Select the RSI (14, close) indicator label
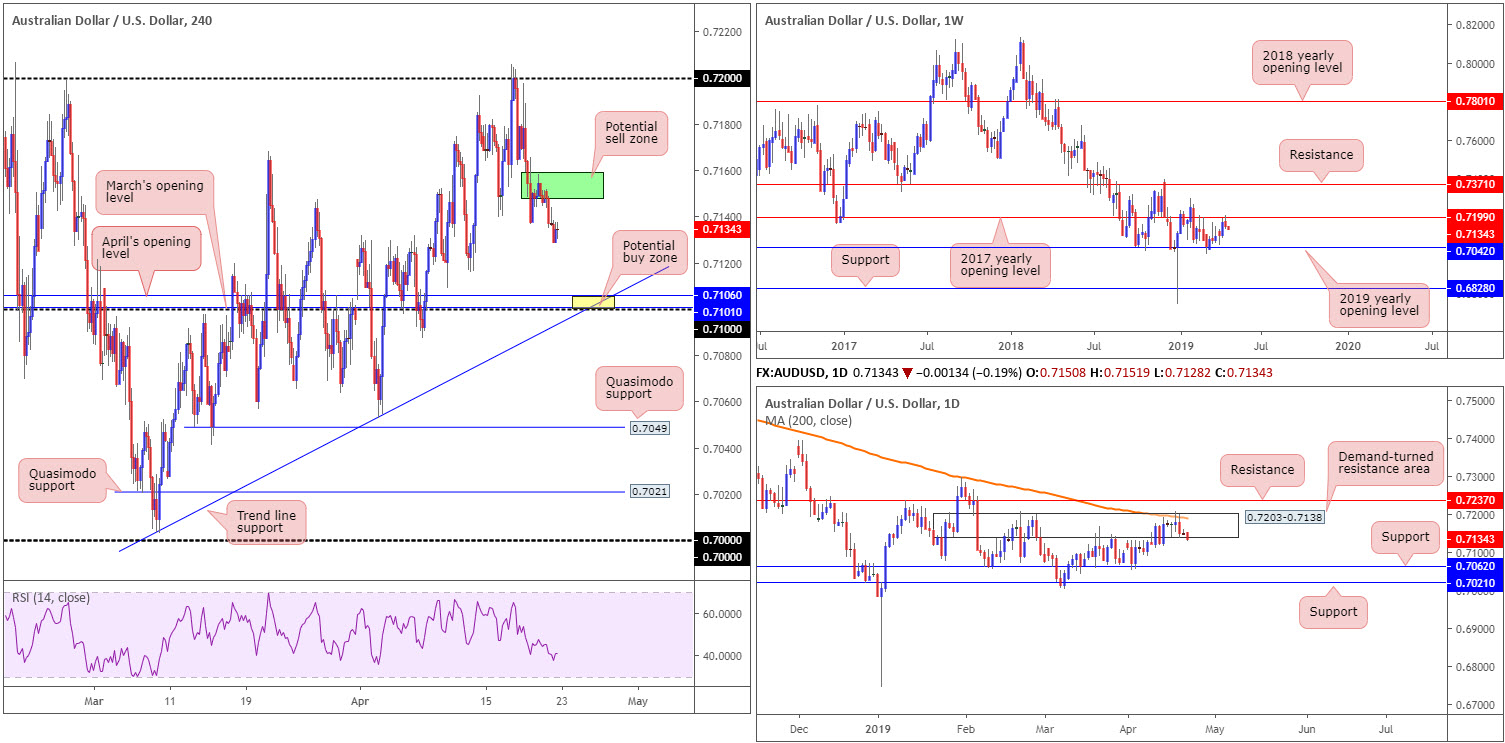The width and height of the screenshot is (1505, 743). click(51, 598)
